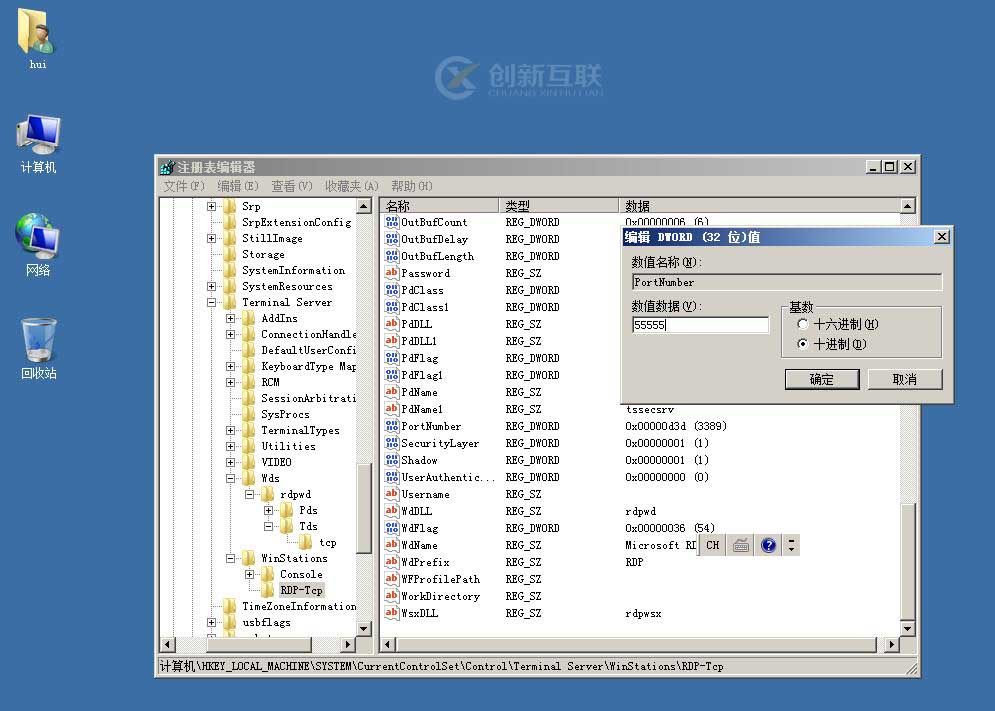Click the Password string value icon
This screenshot has height=711, width=995.
tap(392, 273)
